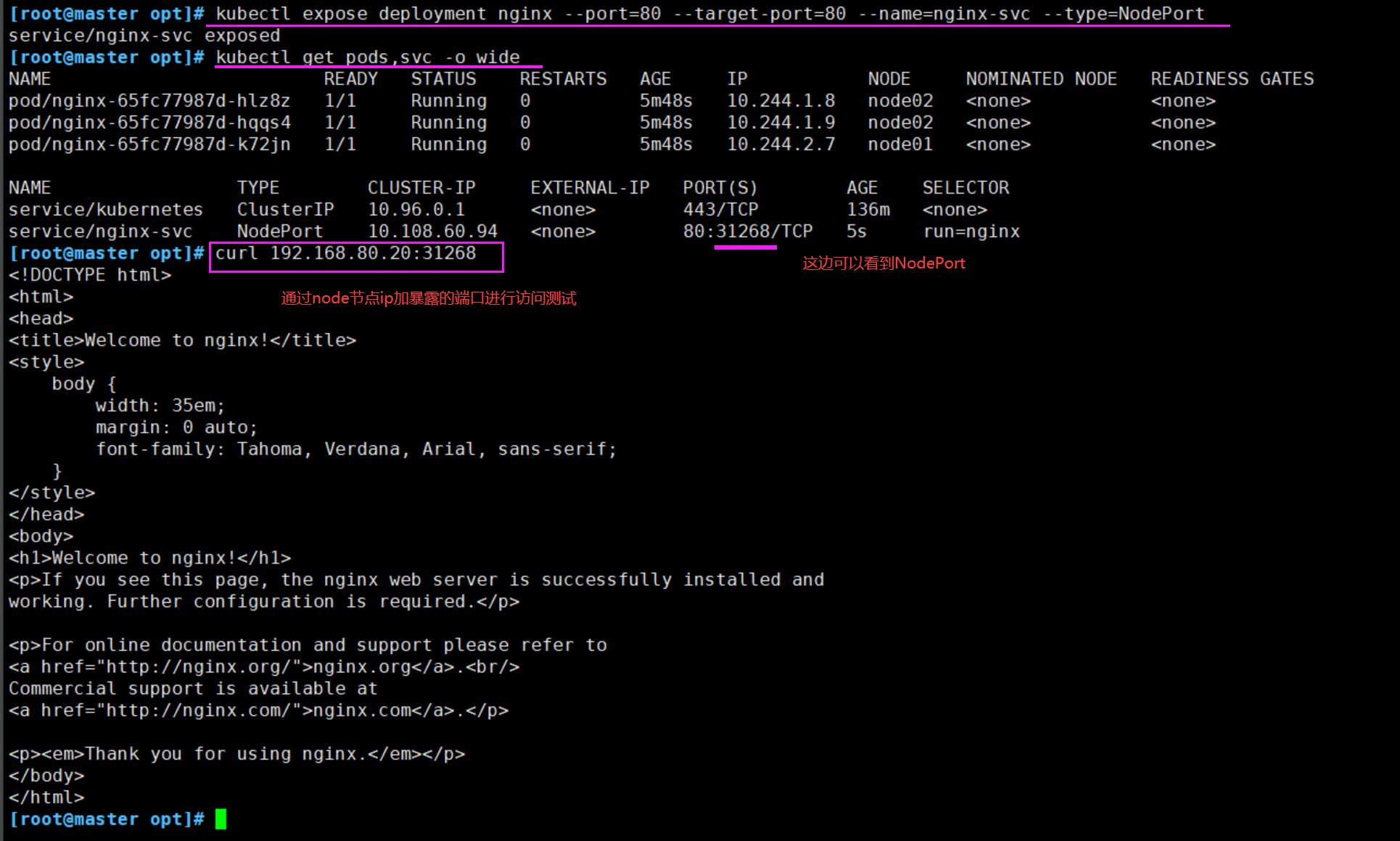This screenshot has width=1400, height=841.
Task: Click the closing </html> tag line
Action: [x=46, y=797]
